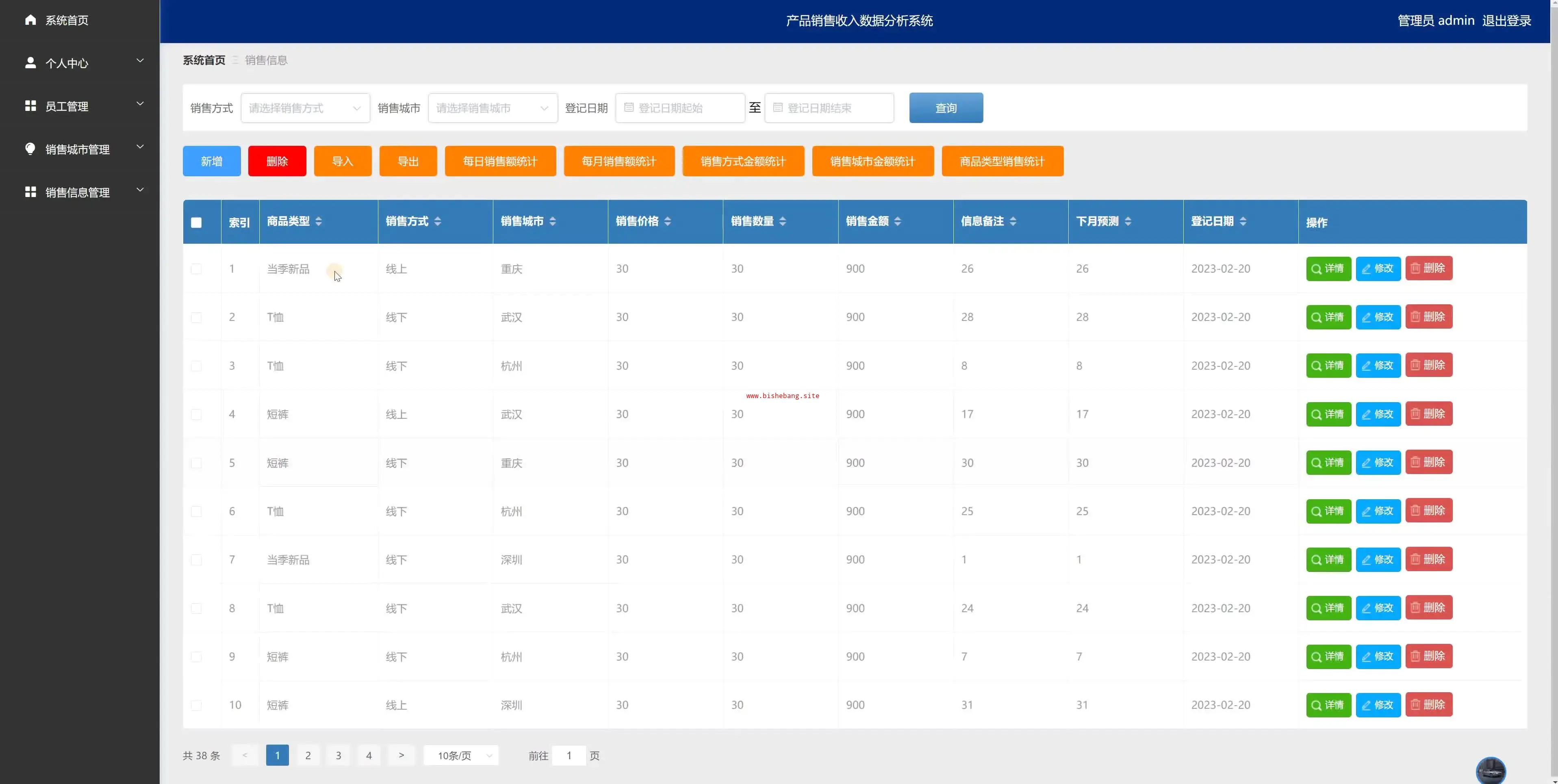Open the 请选择销售城市 dropdown
Screen dimensions: 1558x784
(x=493, y=108)
